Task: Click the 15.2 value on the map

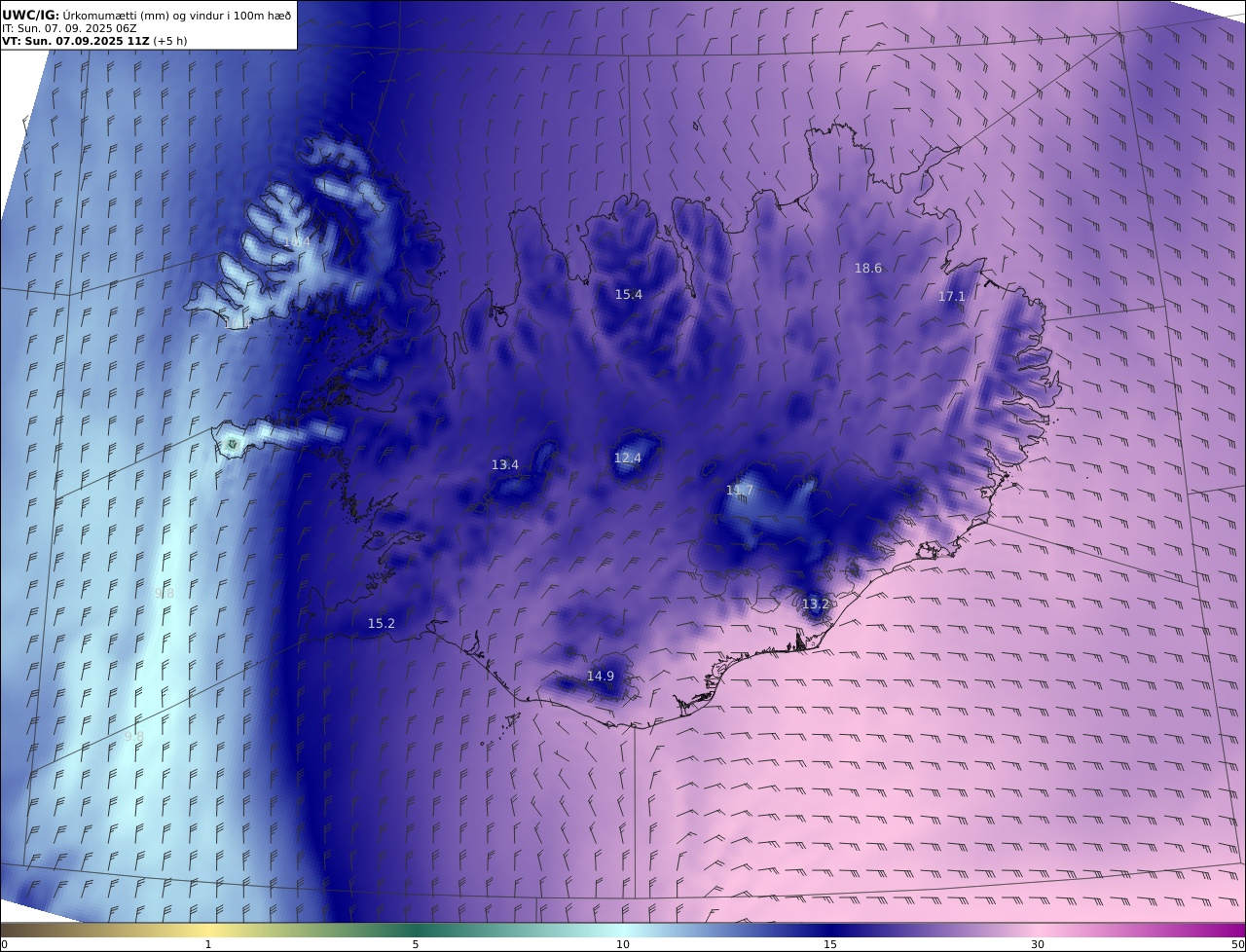Action: [x=382, y=623]
